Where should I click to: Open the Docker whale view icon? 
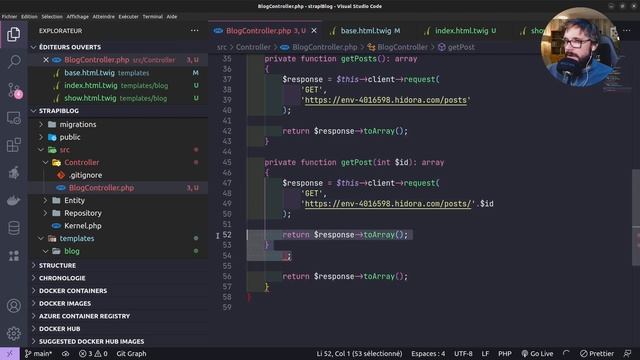[x=13, y=200]
